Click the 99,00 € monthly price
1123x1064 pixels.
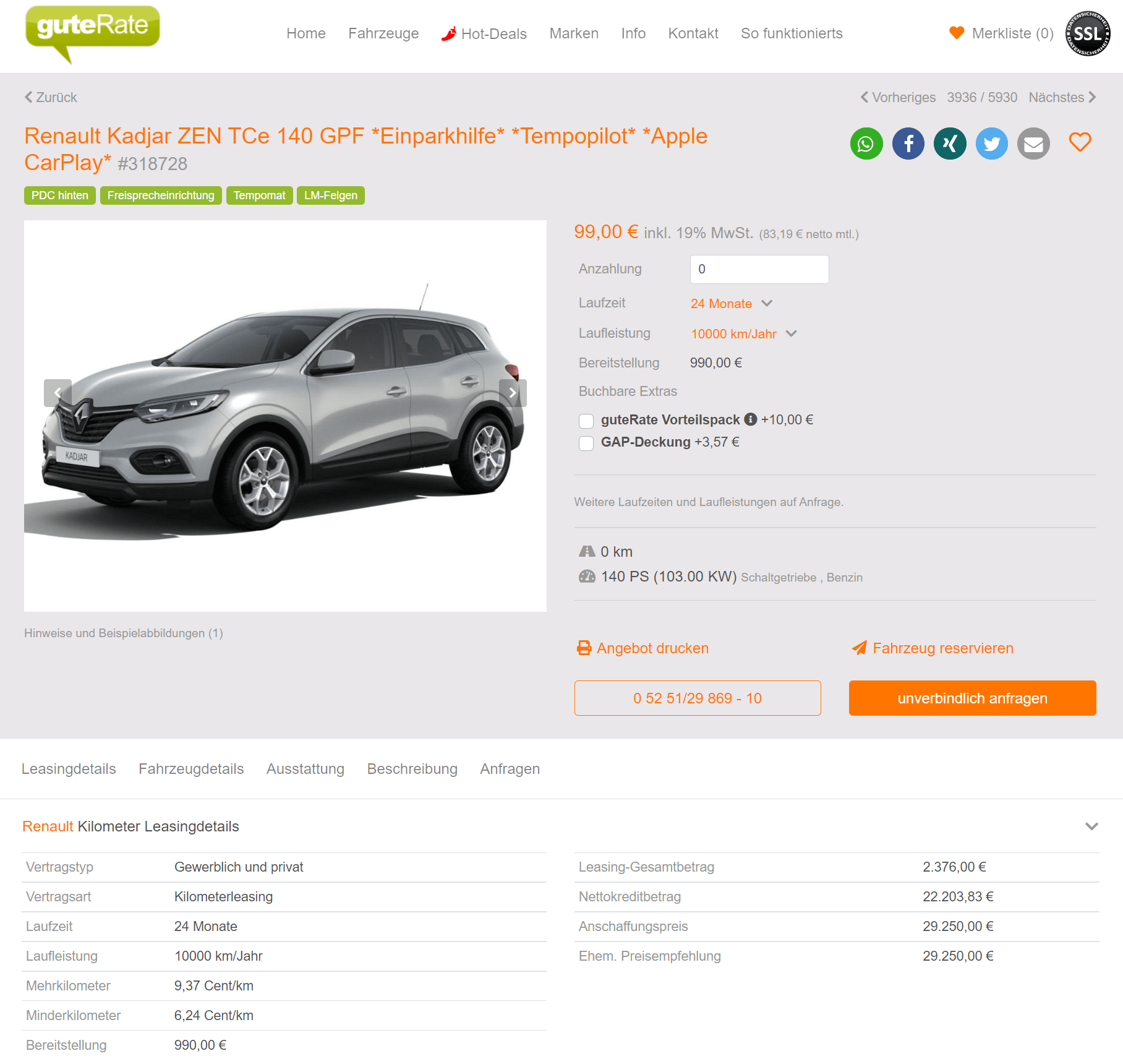coord(606,232)
